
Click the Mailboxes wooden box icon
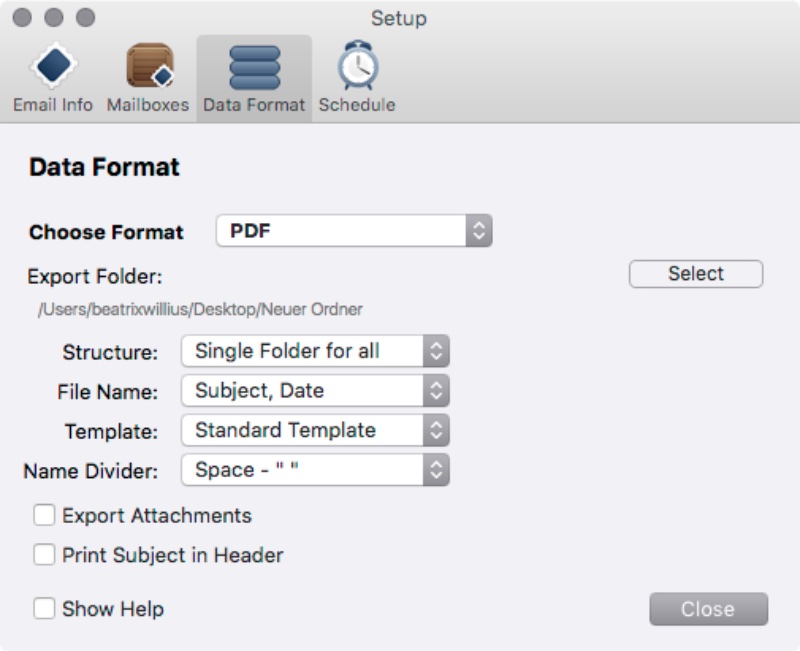(x=148, y=68)
